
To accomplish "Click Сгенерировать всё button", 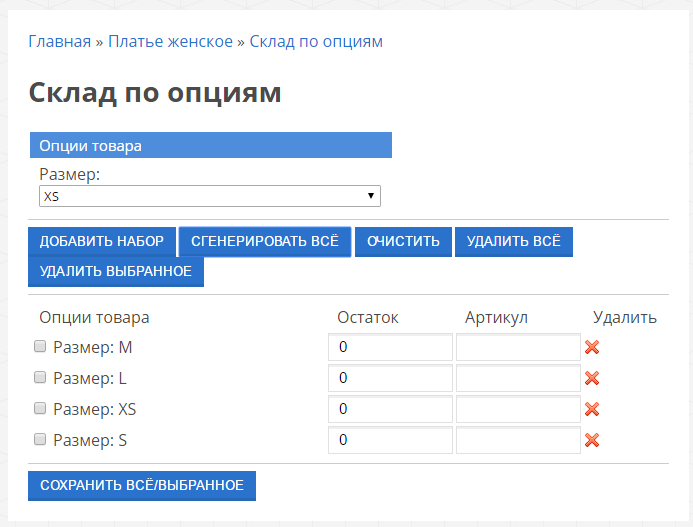I will click(x=265, y=242).
